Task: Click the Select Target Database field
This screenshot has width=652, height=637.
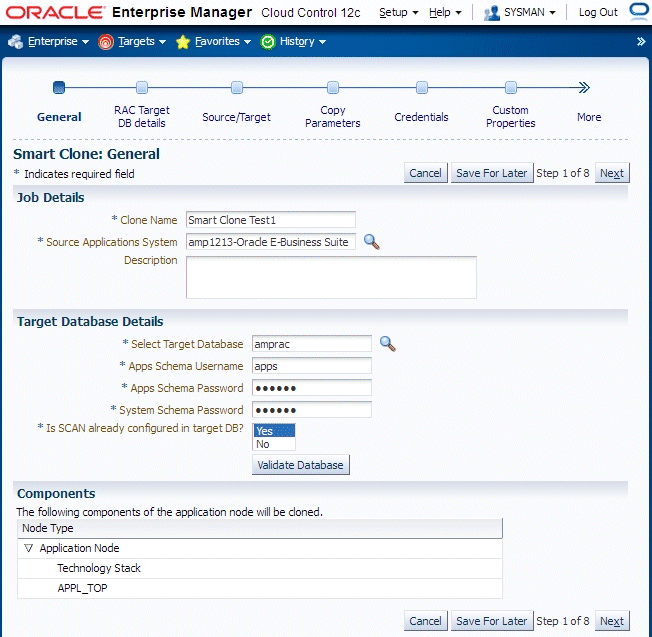Action: 311,344
